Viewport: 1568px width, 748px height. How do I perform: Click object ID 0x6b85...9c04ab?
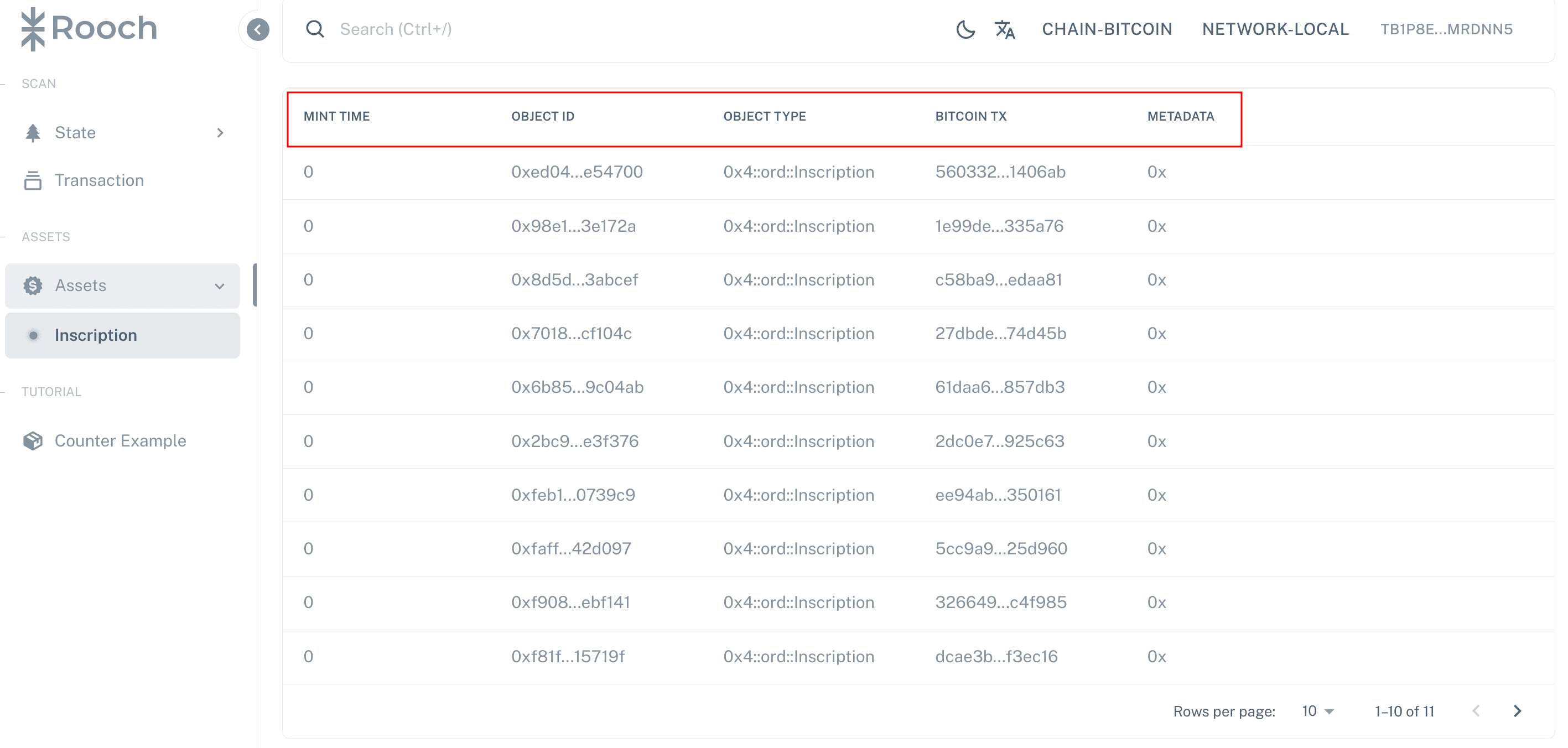click(577, 387)
